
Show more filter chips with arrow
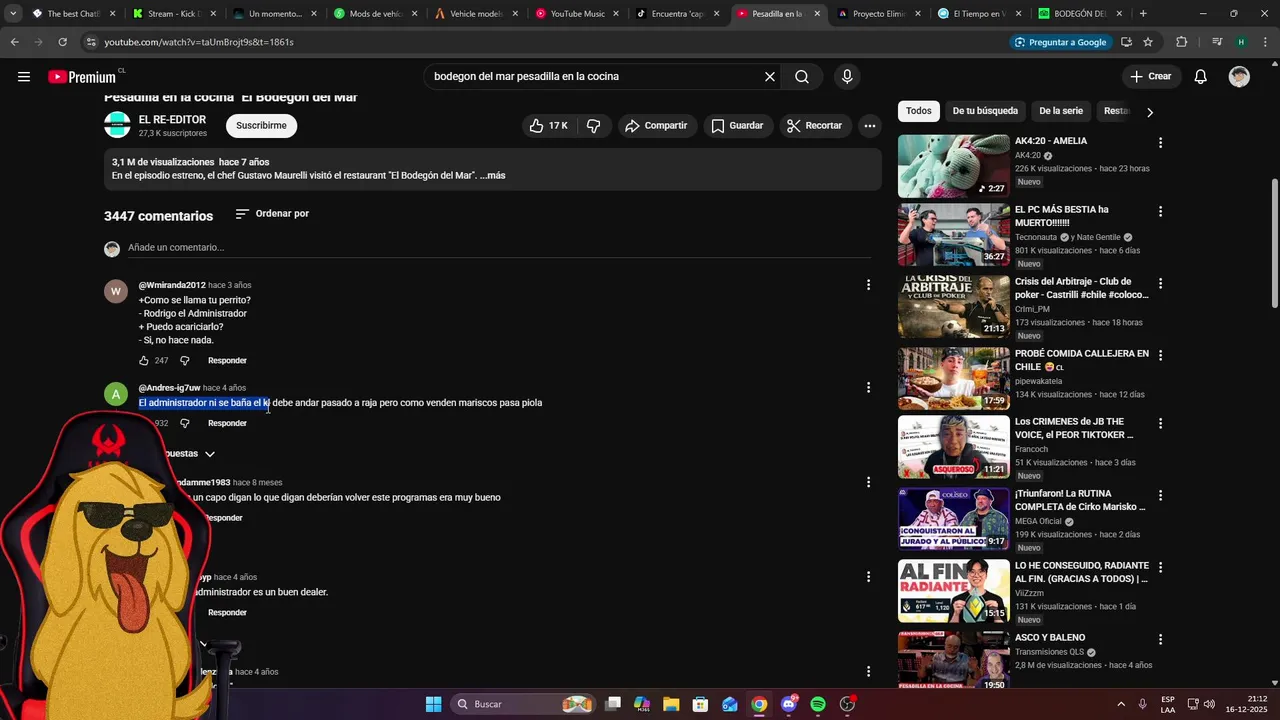click(x=1149, y=112)
